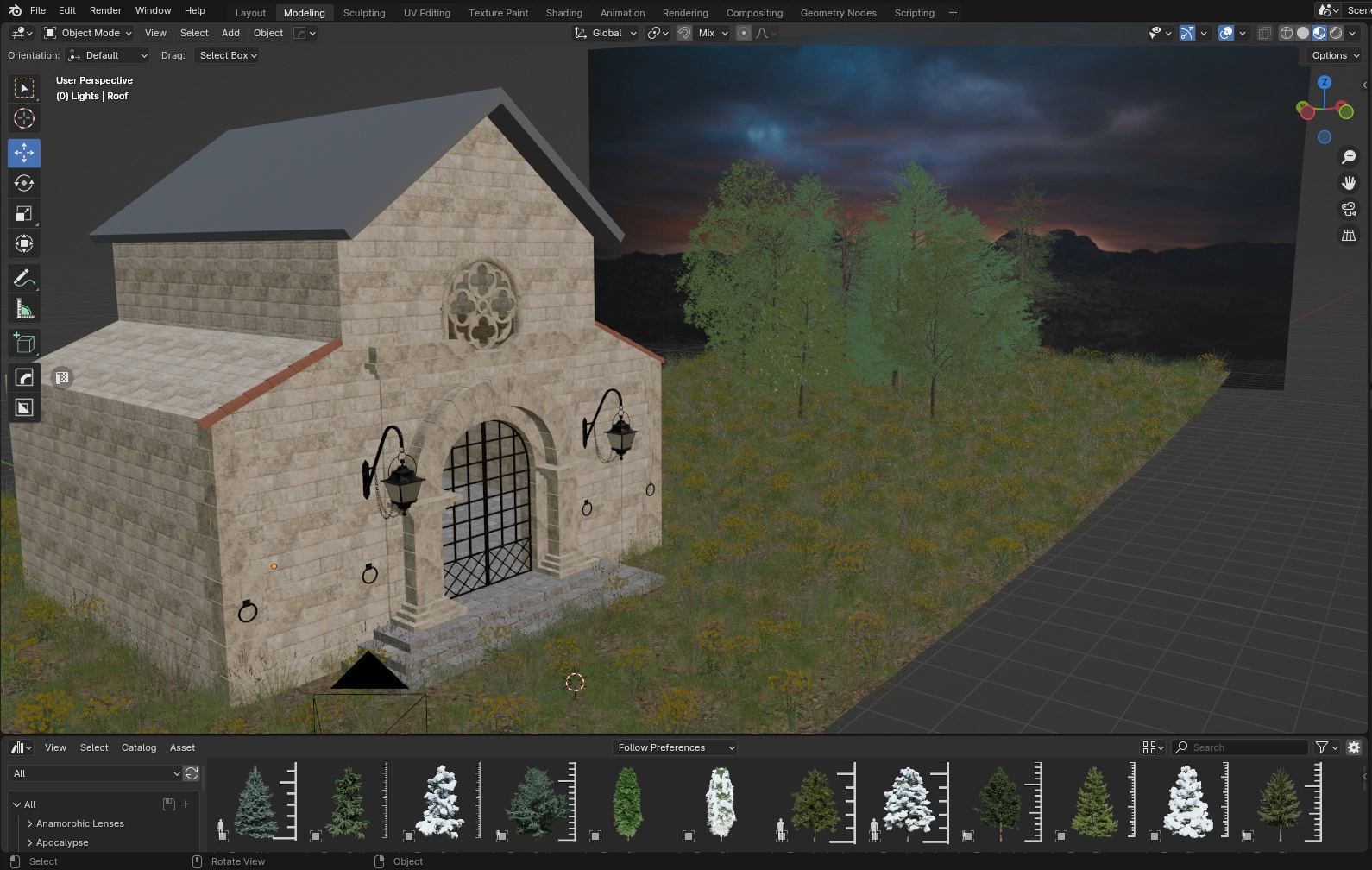This screenshot has width=1372, height=870.
Task: Click the Select Box drag setting
Action: [x=228, y=55]
